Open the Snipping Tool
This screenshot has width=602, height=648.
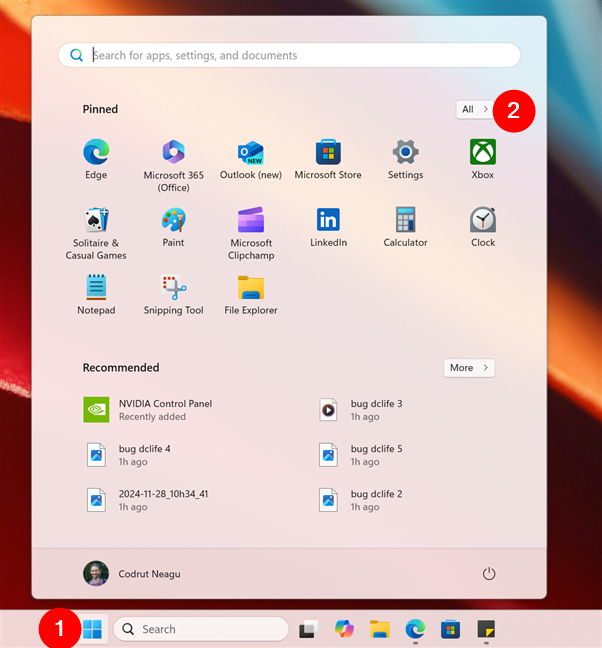tap(174, 295)
